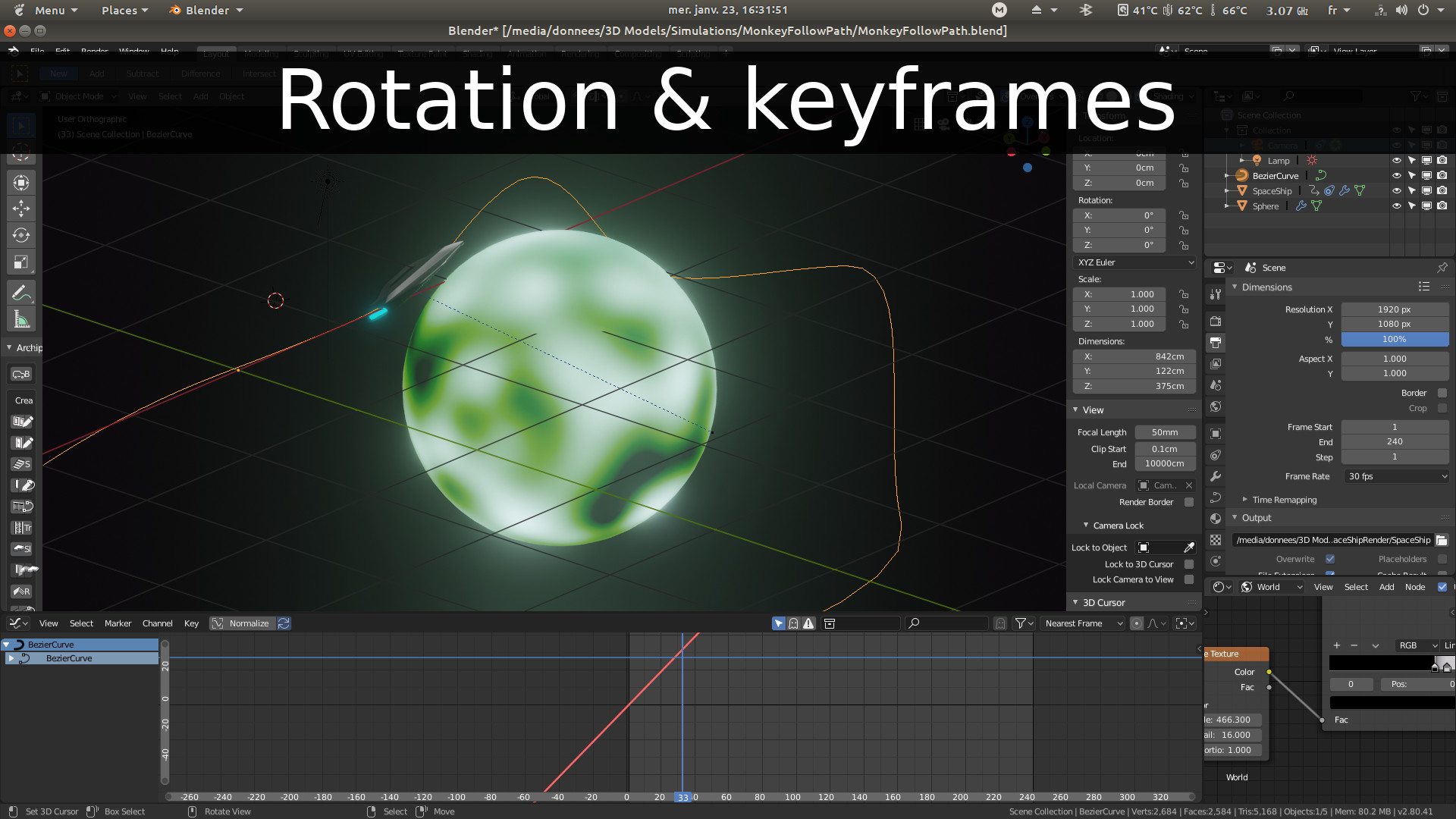Enable the Border checkbox
The width and height of the screenshot is (1456, 819).
[1442, 393]
